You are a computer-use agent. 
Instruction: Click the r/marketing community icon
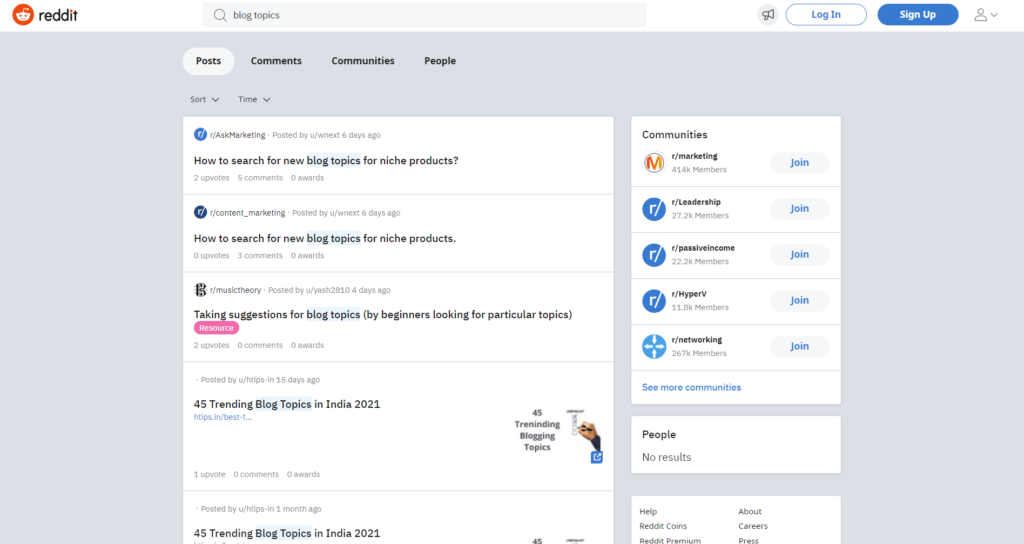tap(654, 163)
